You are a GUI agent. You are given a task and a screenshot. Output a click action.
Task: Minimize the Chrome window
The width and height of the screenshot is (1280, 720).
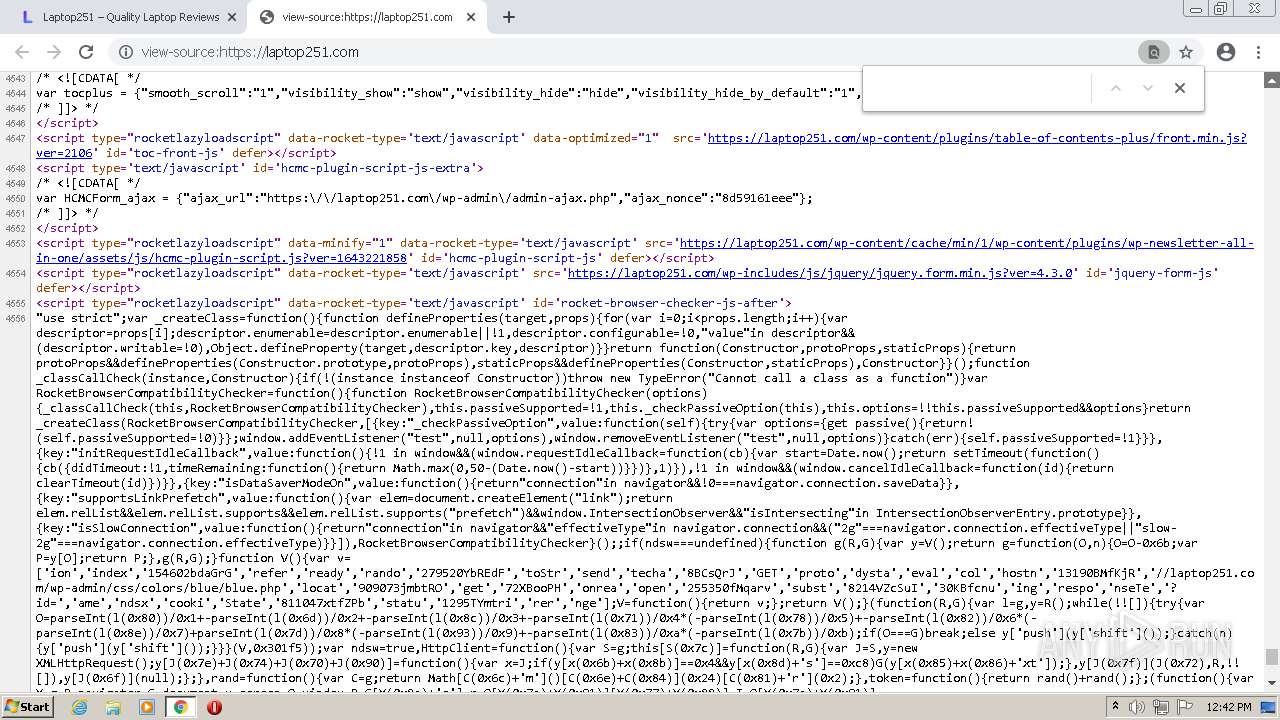pos(1195,9)
